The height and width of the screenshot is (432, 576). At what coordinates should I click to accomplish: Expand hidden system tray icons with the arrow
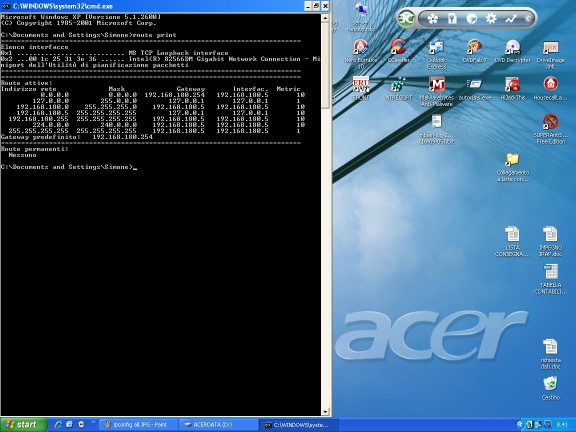(520, 425)
